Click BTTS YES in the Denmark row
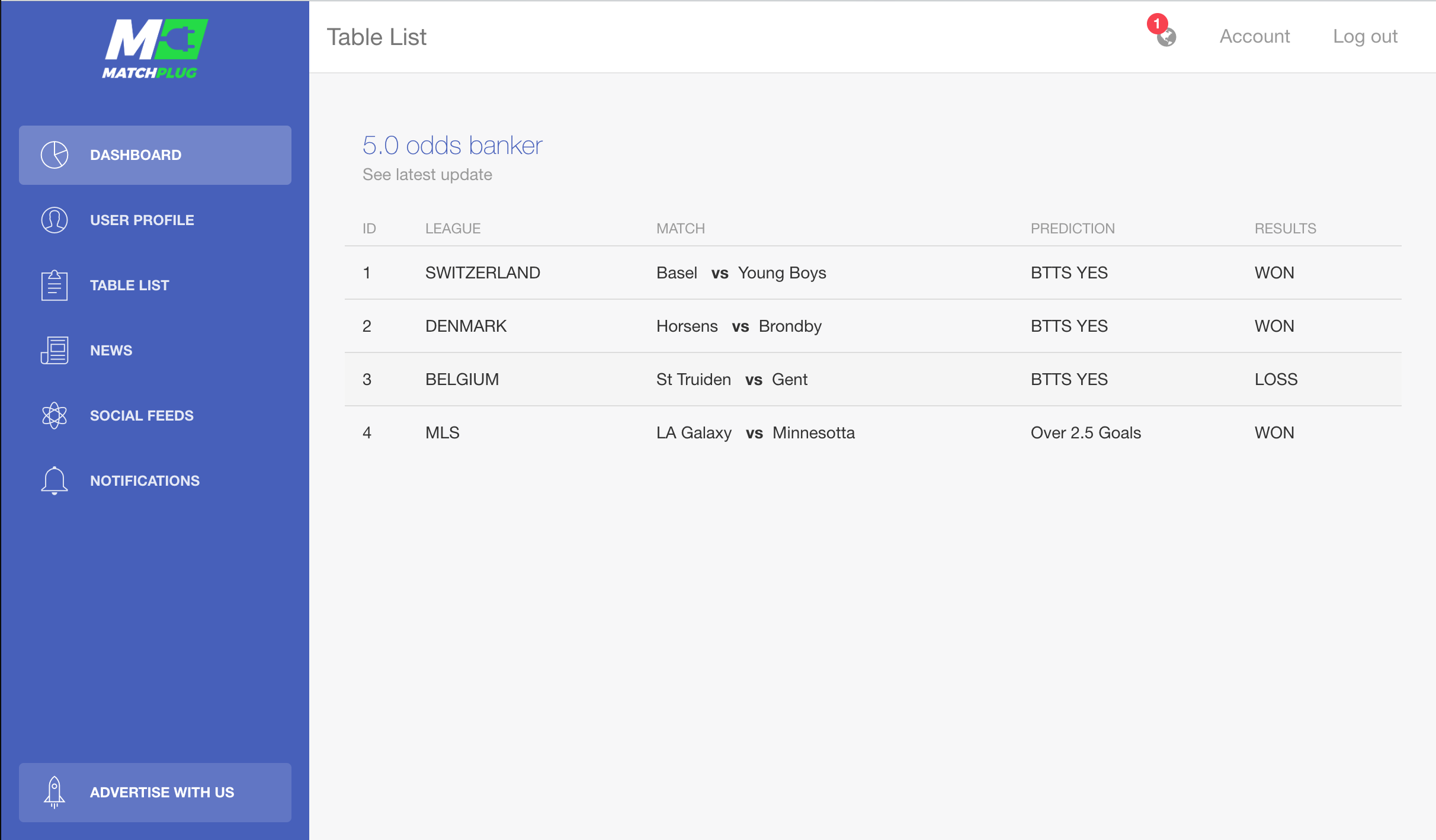Image resolution: width=1436 pixels, height=840 pixels. pyautogui.click(x=1069, y=326)
